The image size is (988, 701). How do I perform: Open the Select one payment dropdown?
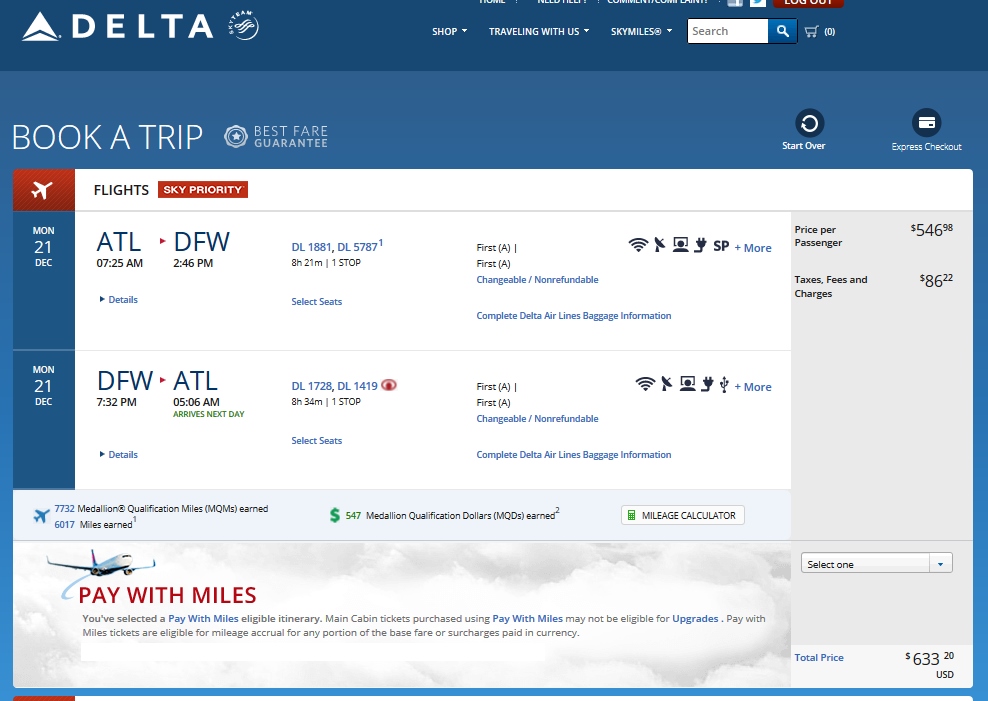point(876,564)
